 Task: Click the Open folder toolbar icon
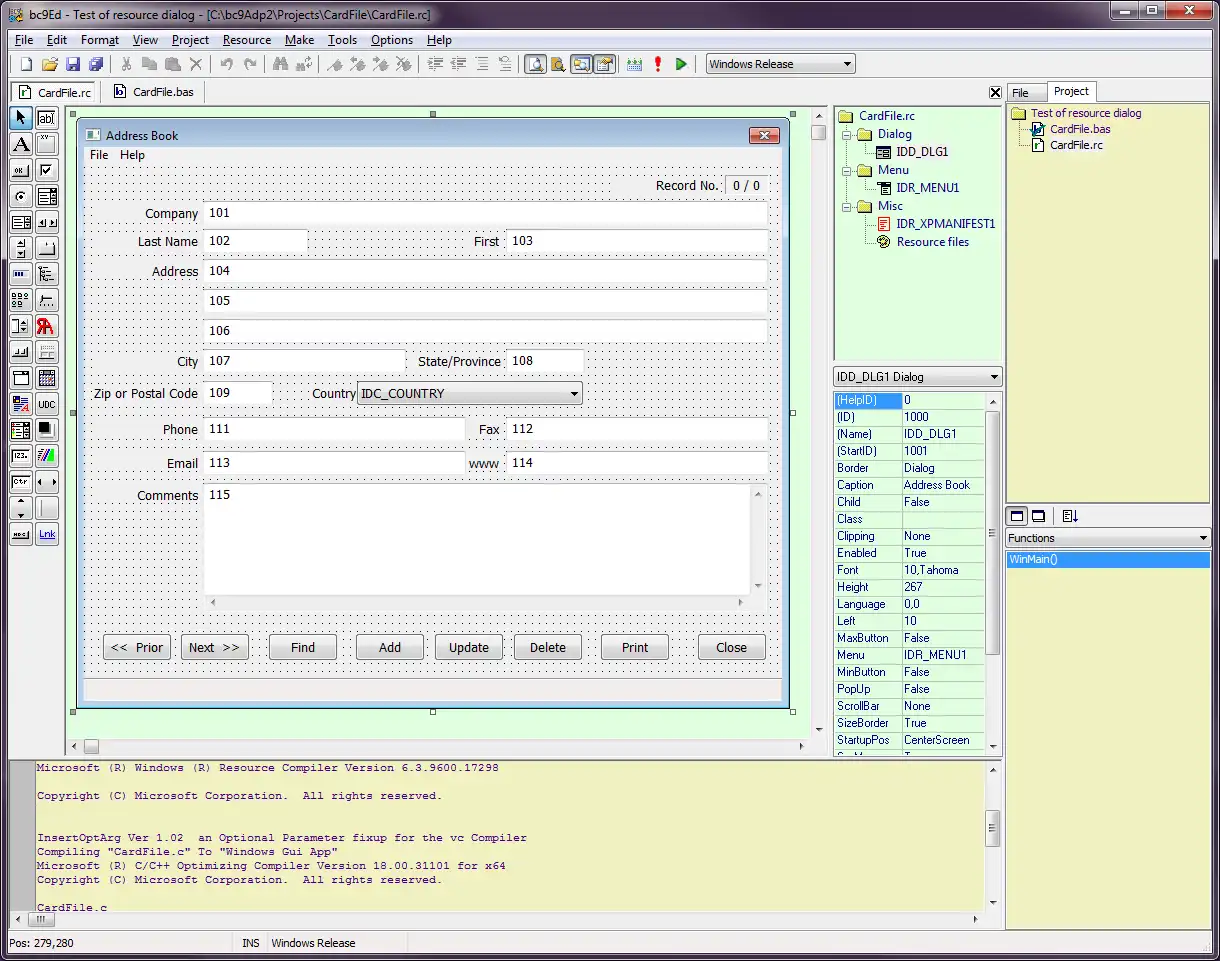coord(49,64)
